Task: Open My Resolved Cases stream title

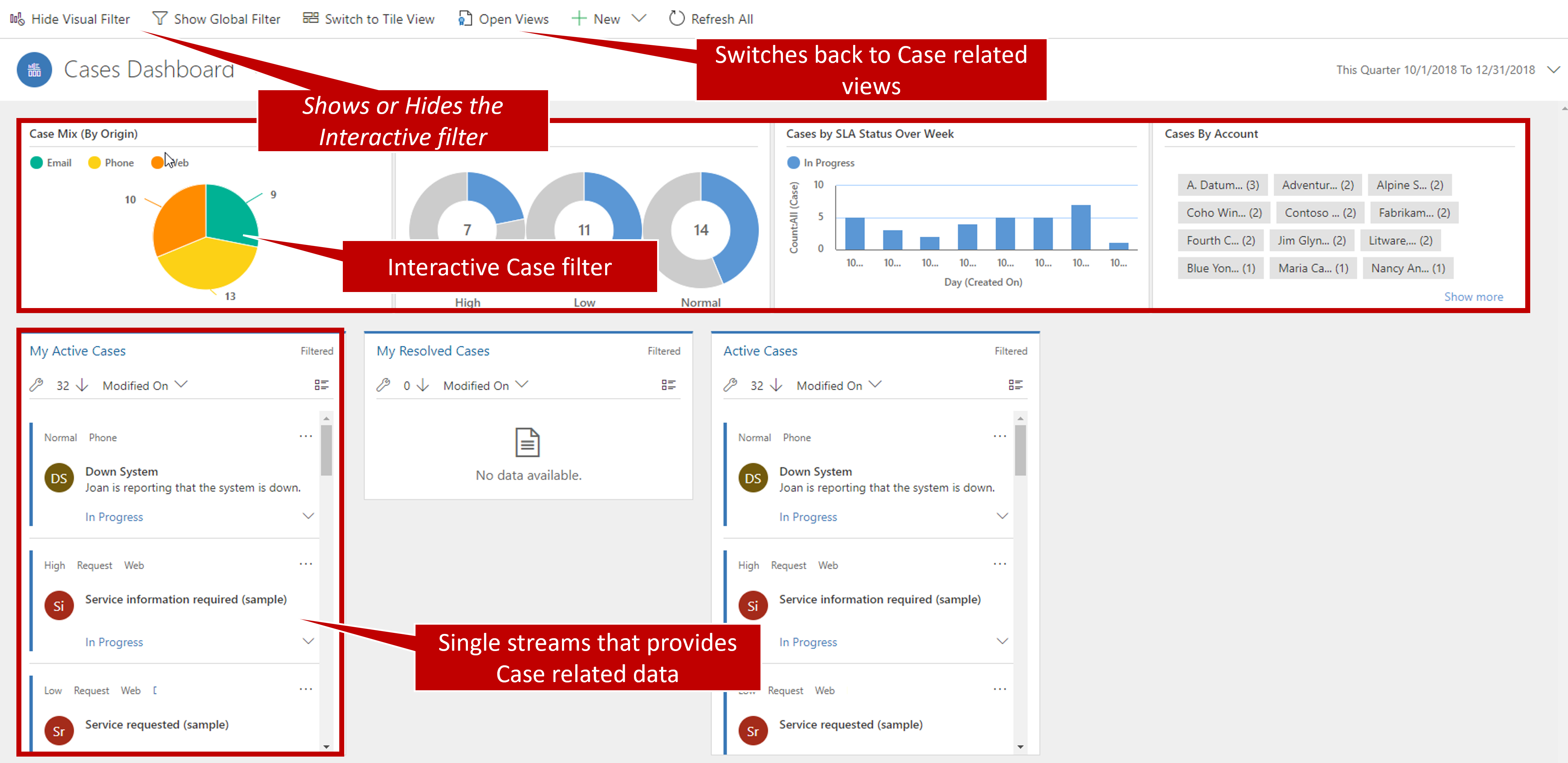Action: (433, 351)
